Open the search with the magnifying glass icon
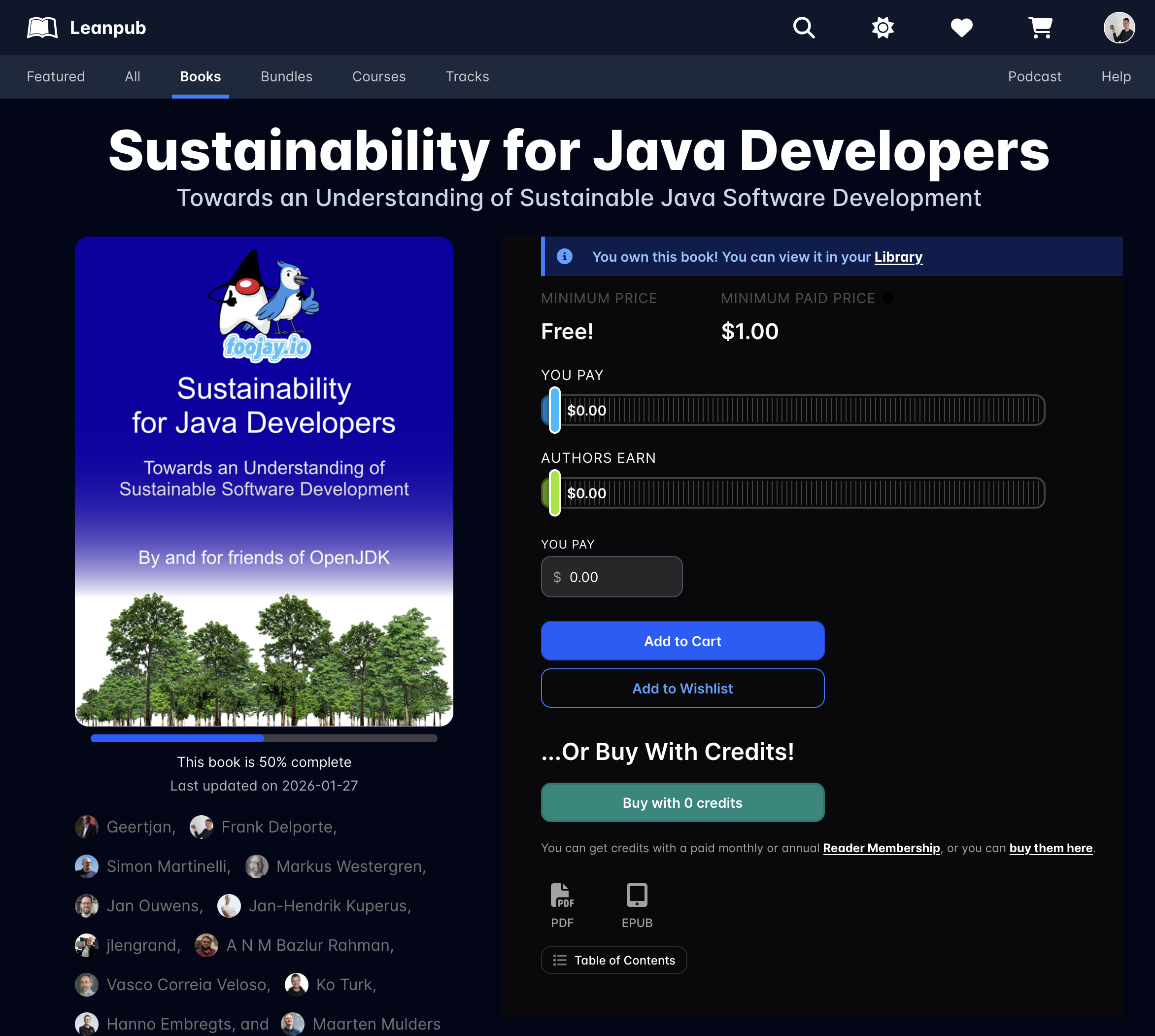The width and height of the screenshot is (1155, 1036). [803, 27]
